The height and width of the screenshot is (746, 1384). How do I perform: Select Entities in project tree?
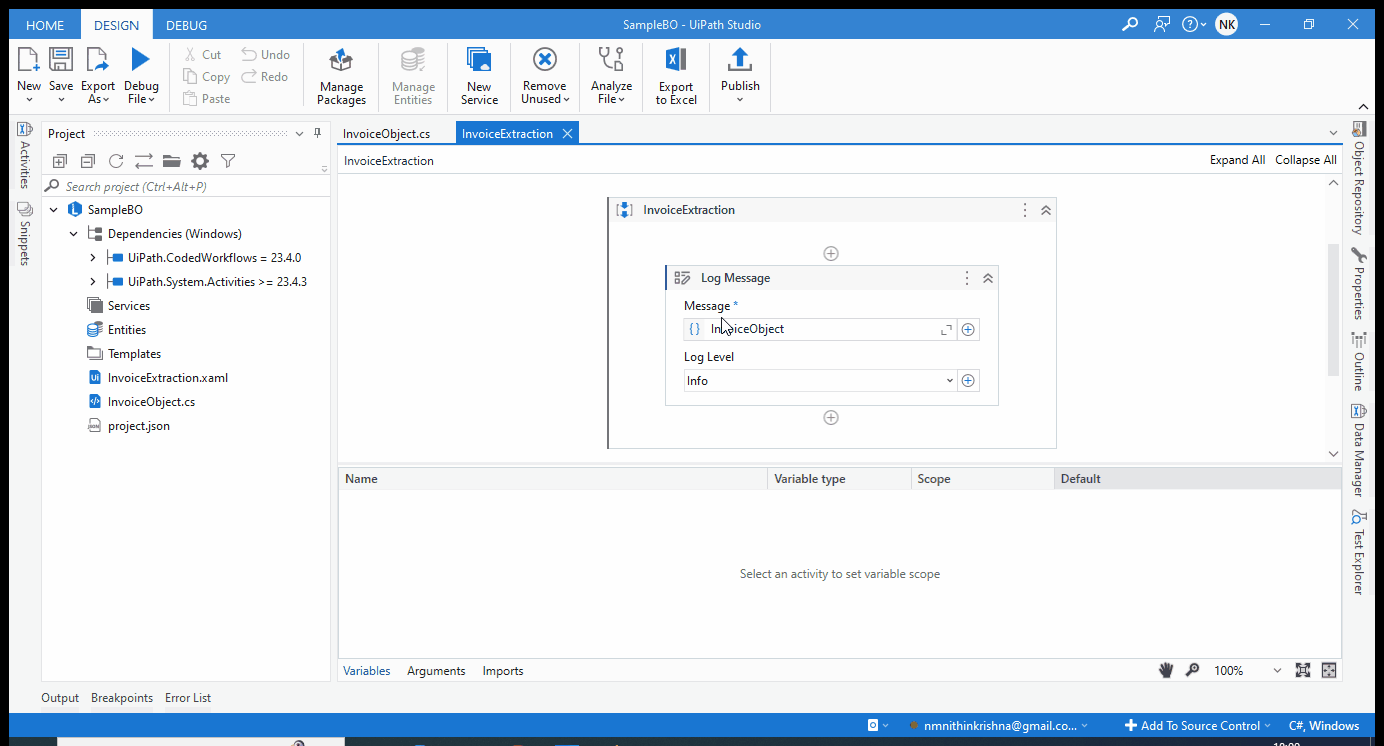[x=126, y=330]
